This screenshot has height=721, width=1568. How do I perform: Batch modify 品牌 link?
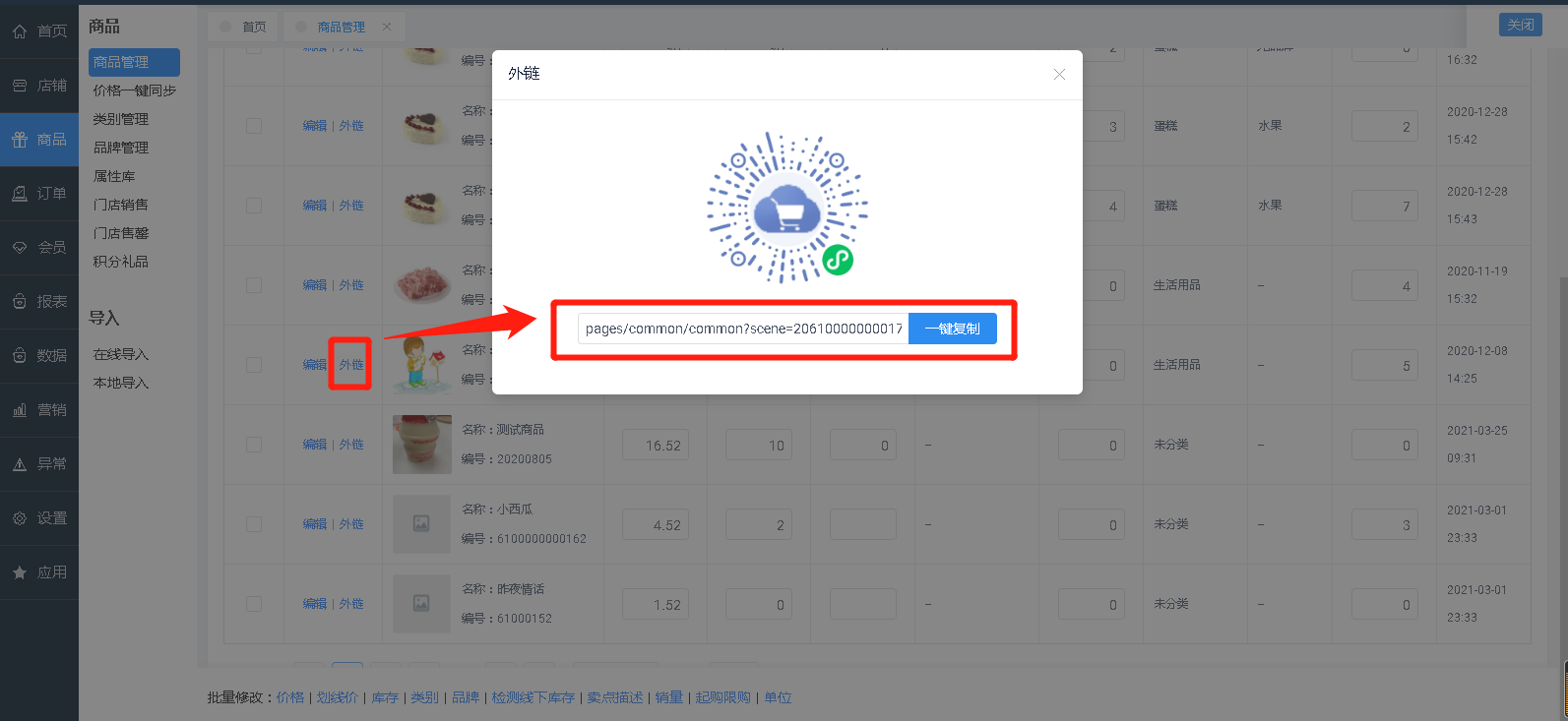coord(466,697)
